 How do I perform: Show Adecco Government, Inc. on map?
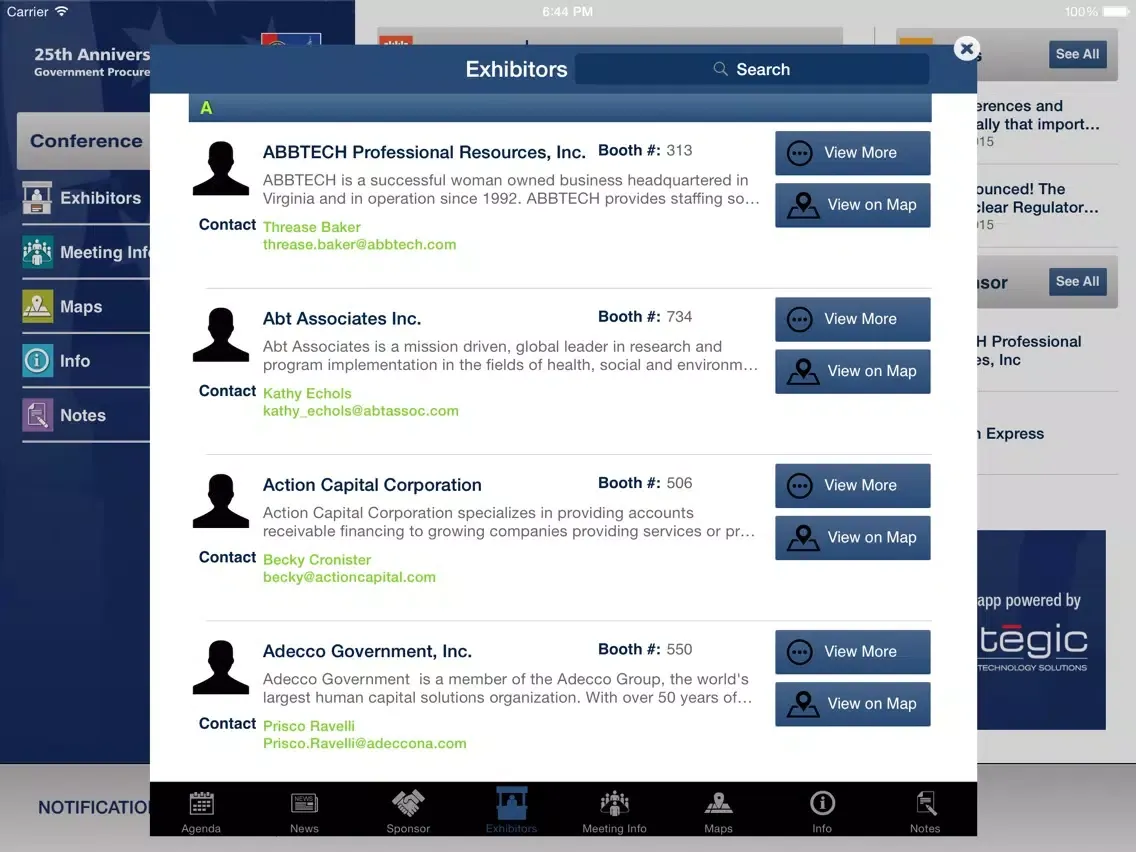[x=853, y=704]
